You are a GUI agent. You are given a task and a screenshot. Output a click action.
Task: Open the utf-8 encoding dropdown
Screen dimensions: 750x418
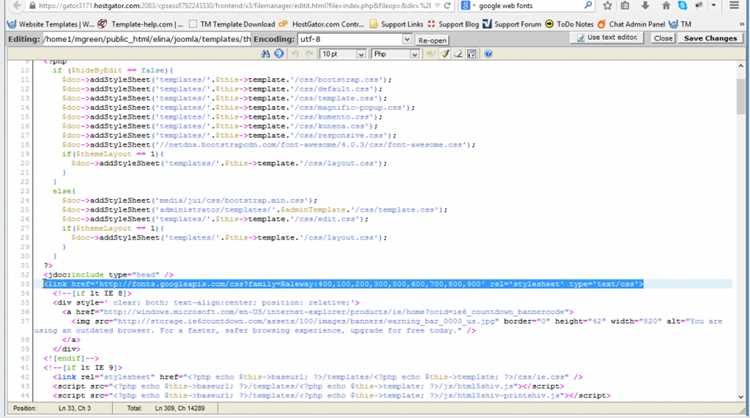[x=354, y=39]
